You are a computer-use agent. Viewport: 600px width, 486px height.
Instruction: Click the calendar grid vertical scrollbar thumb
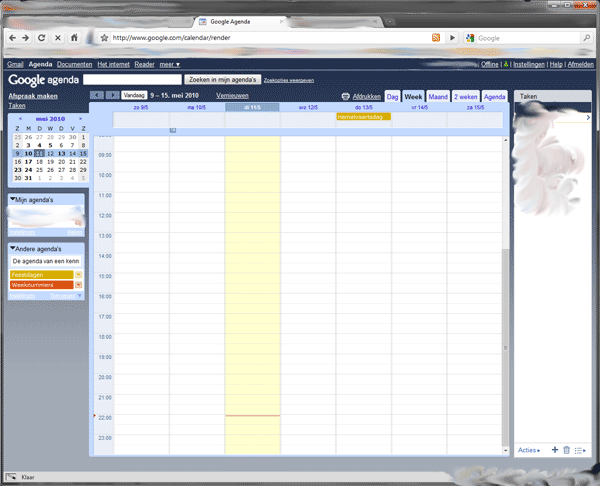click(x=505, y=347)
